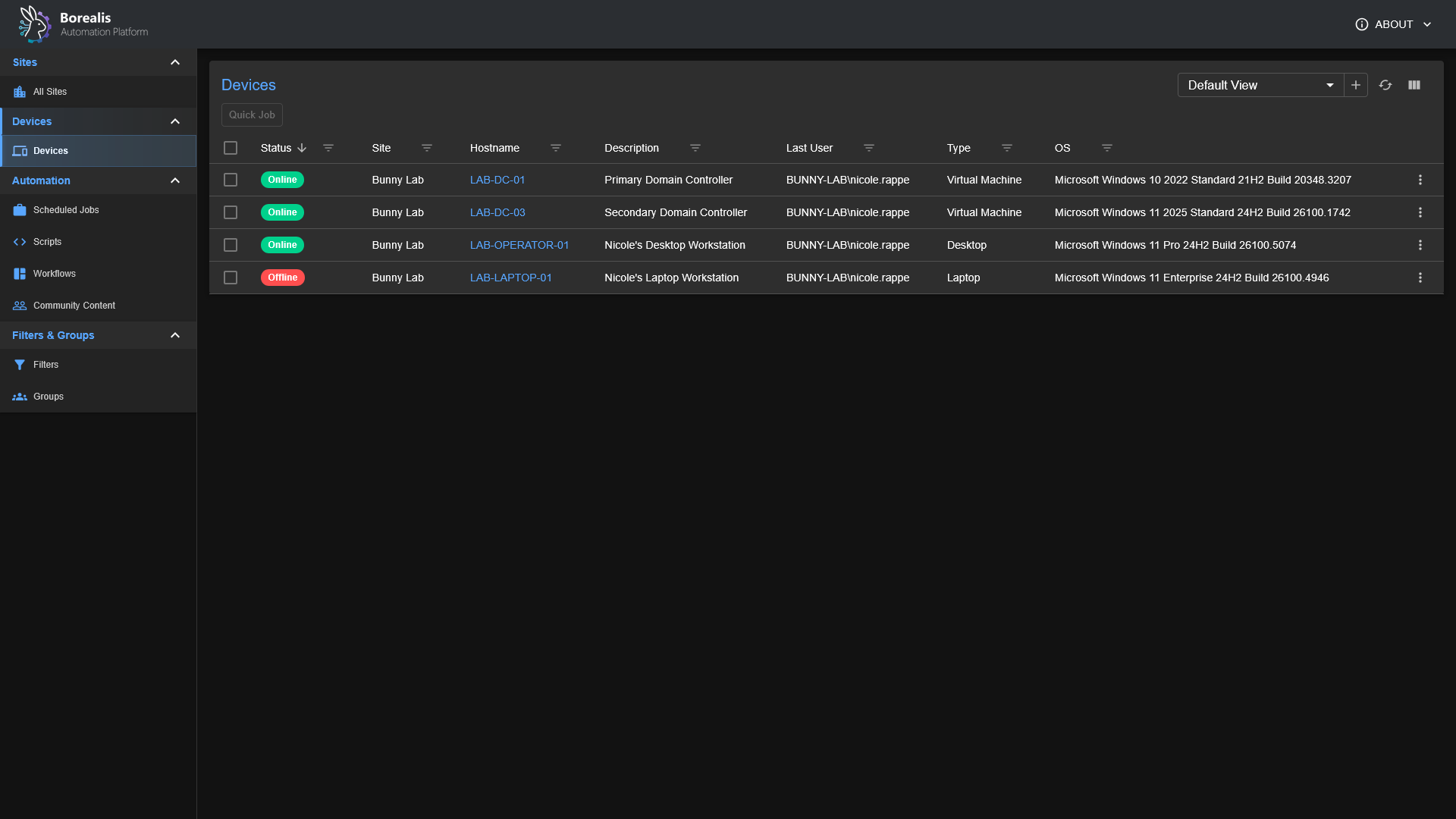The image size is (1456, 819).
Task: Select the checkbox for LAB-DC-01 row
Action: click(x=231, y=180)
